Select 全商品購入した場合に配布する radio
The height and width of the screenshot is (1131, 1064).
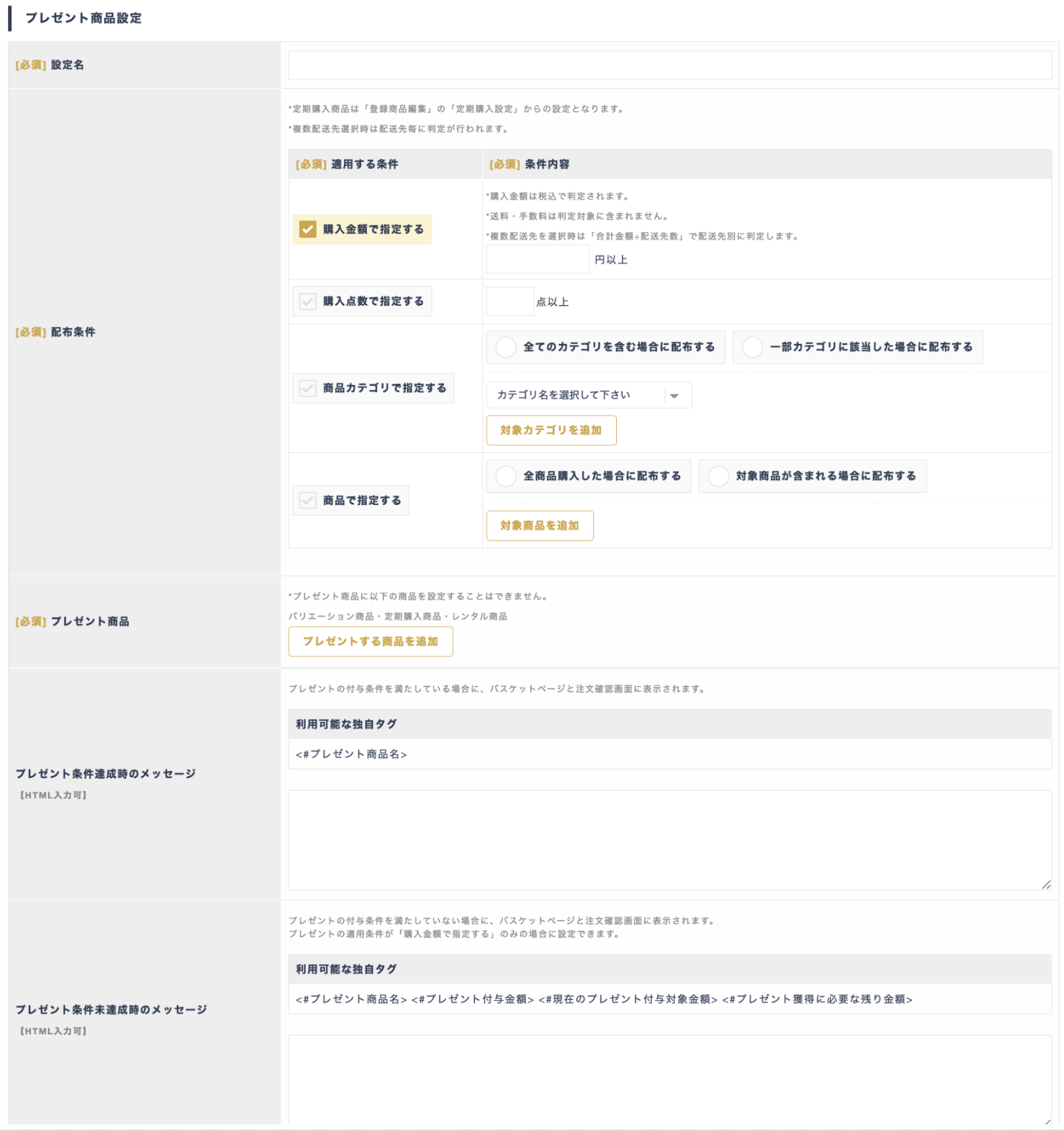coord(506,476)
